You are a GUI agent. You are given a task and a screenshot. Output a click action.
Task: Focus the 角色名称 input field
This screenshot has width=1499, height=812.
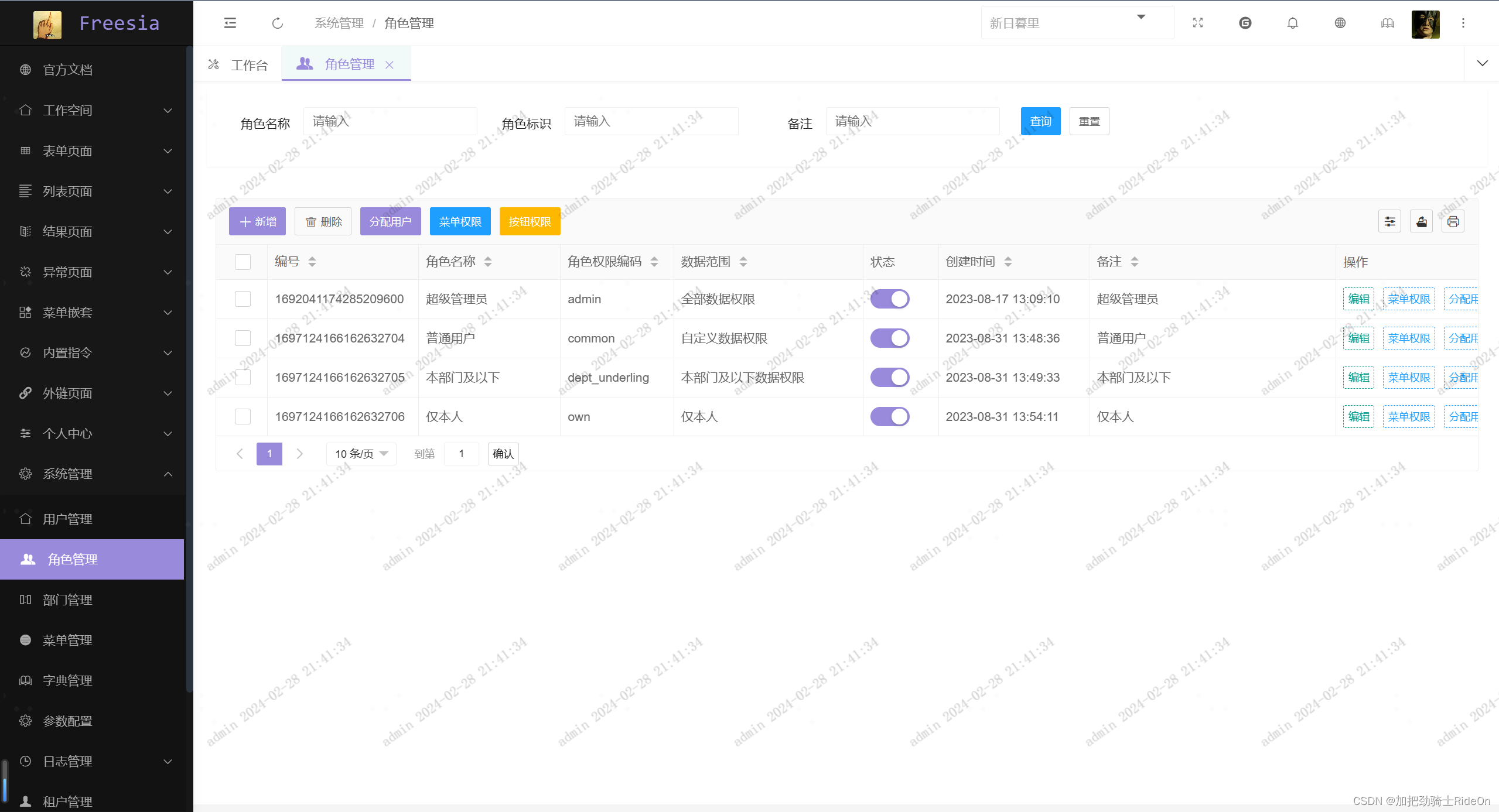(x=390, y=121)
